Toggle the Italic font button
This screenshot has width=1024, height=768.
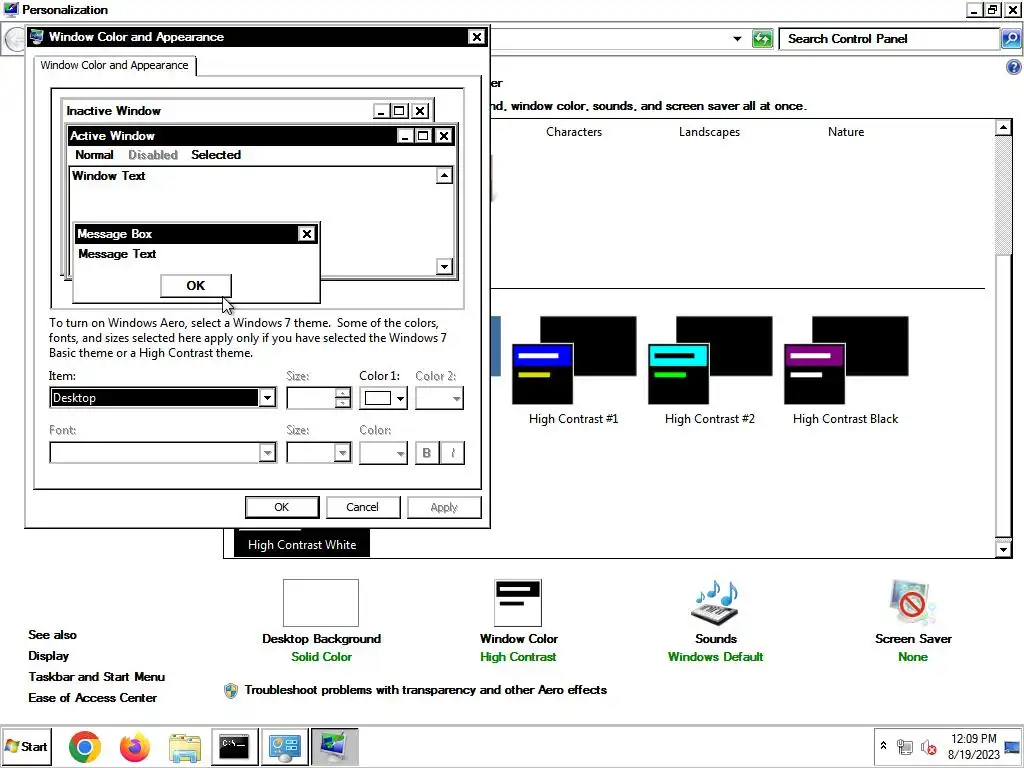point(453,453)
